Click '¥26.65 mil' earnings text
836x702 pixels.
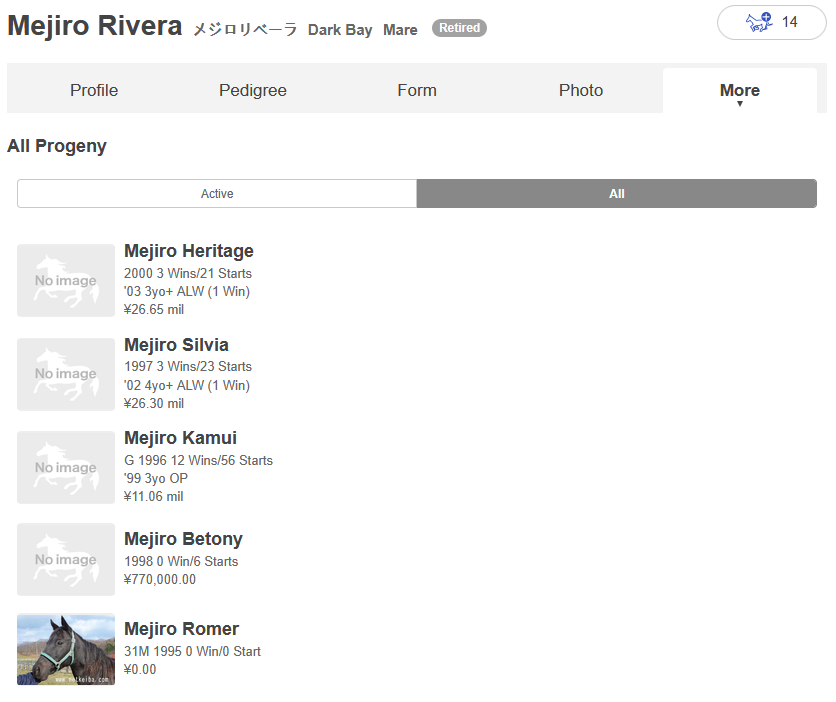click(x=154, y=310)
